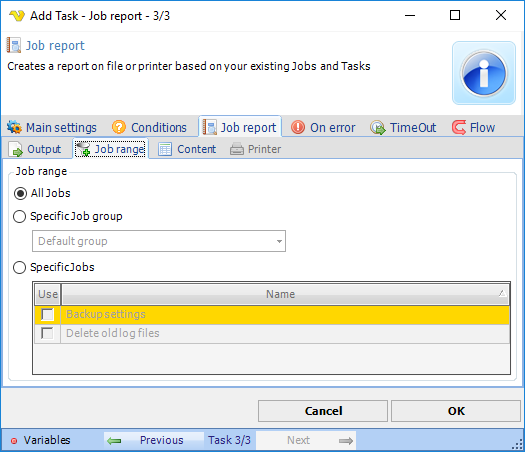Click the Conditions question mark icon

point(119,127)
